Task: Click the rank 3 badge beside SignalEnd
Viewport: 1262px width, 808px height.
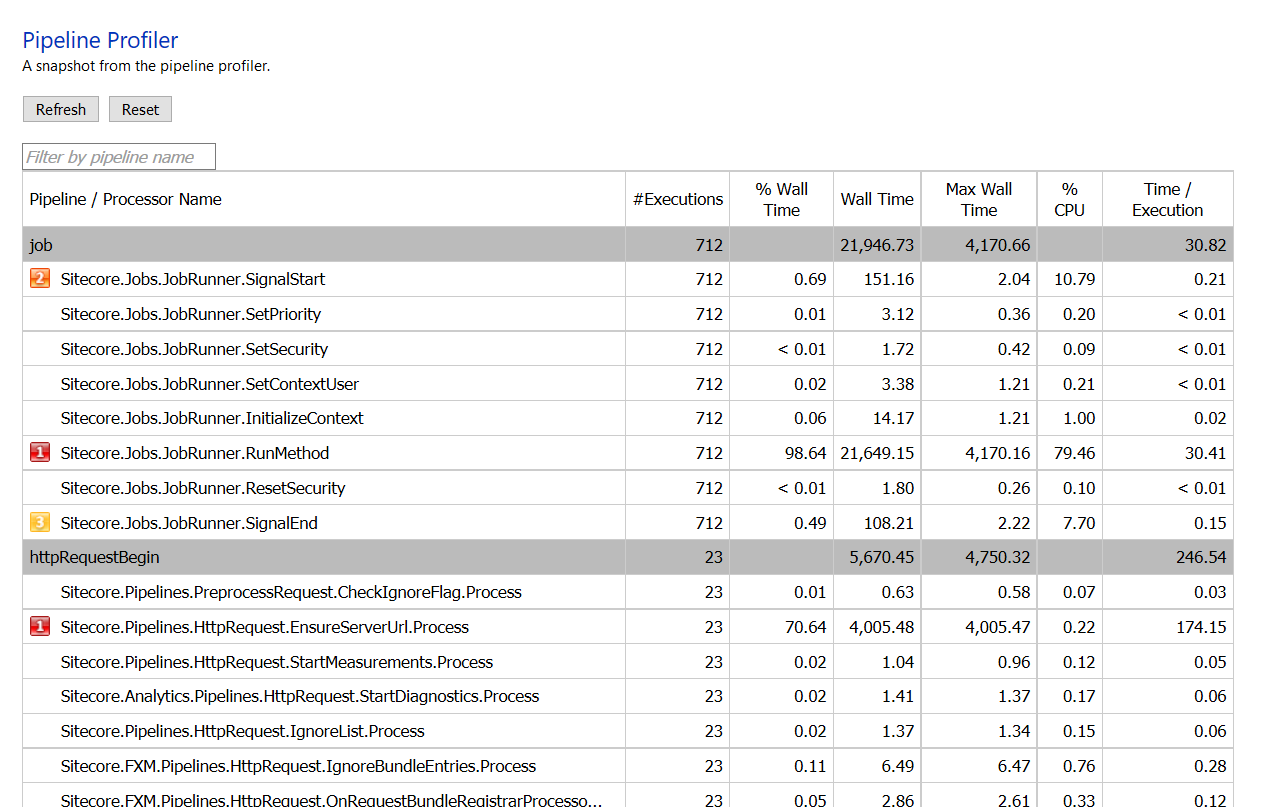Action: tap(40, 523)
